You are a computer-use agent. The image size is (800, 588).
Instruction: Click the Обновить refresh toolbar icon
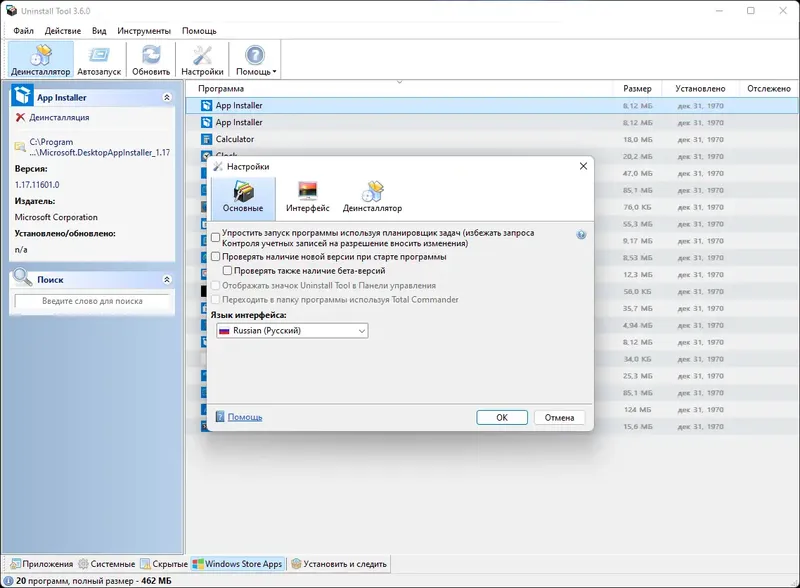(x=151, y=60)
